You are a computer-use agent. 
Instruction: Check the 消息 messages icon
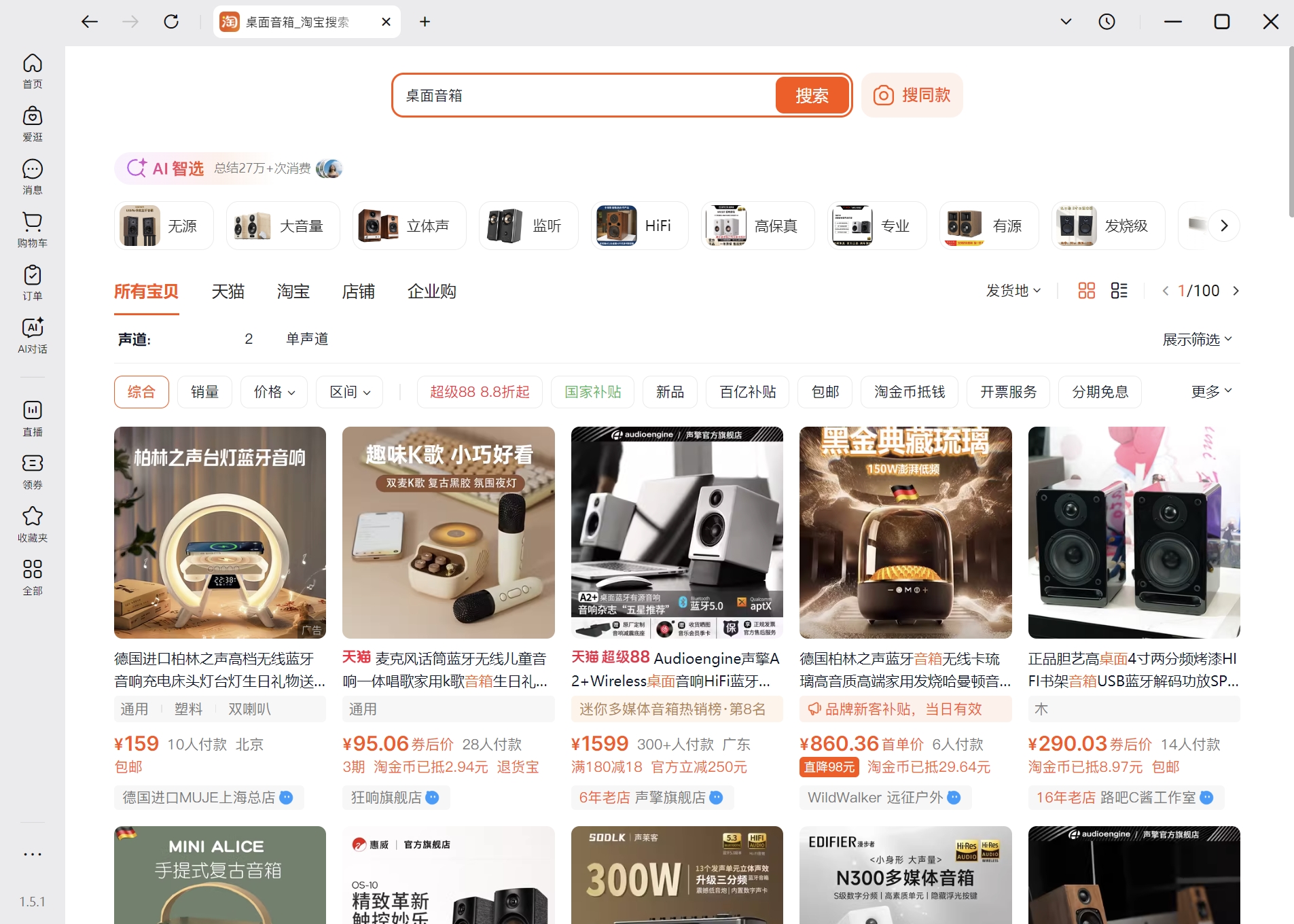(x=32, y=175)
